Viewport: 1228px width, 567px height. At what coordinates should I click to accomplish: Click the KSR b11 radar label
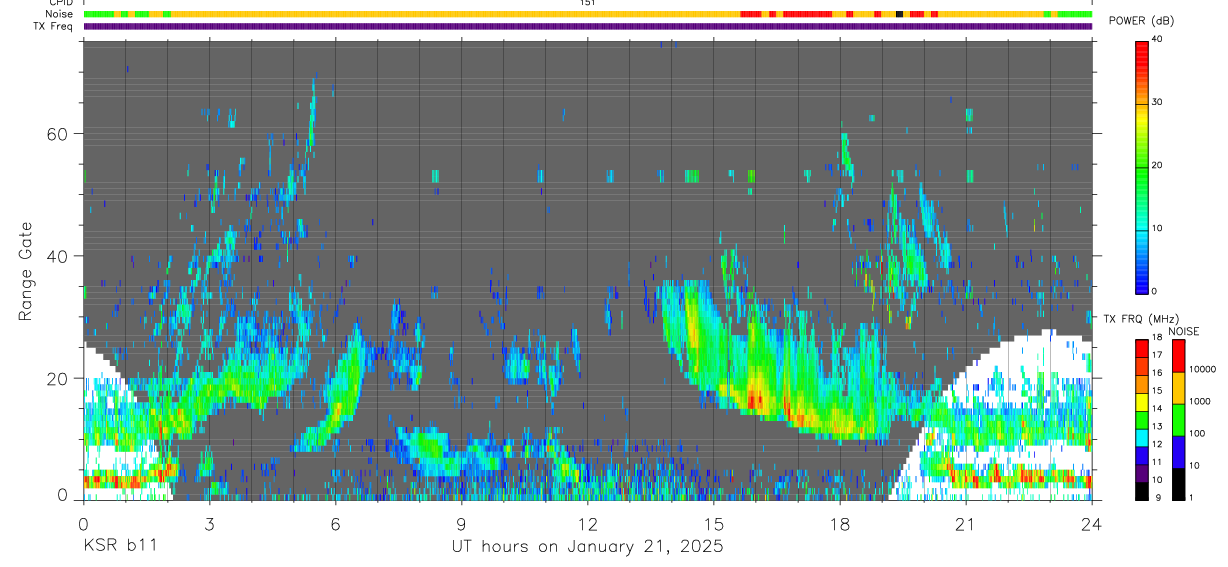click(120, 547)
